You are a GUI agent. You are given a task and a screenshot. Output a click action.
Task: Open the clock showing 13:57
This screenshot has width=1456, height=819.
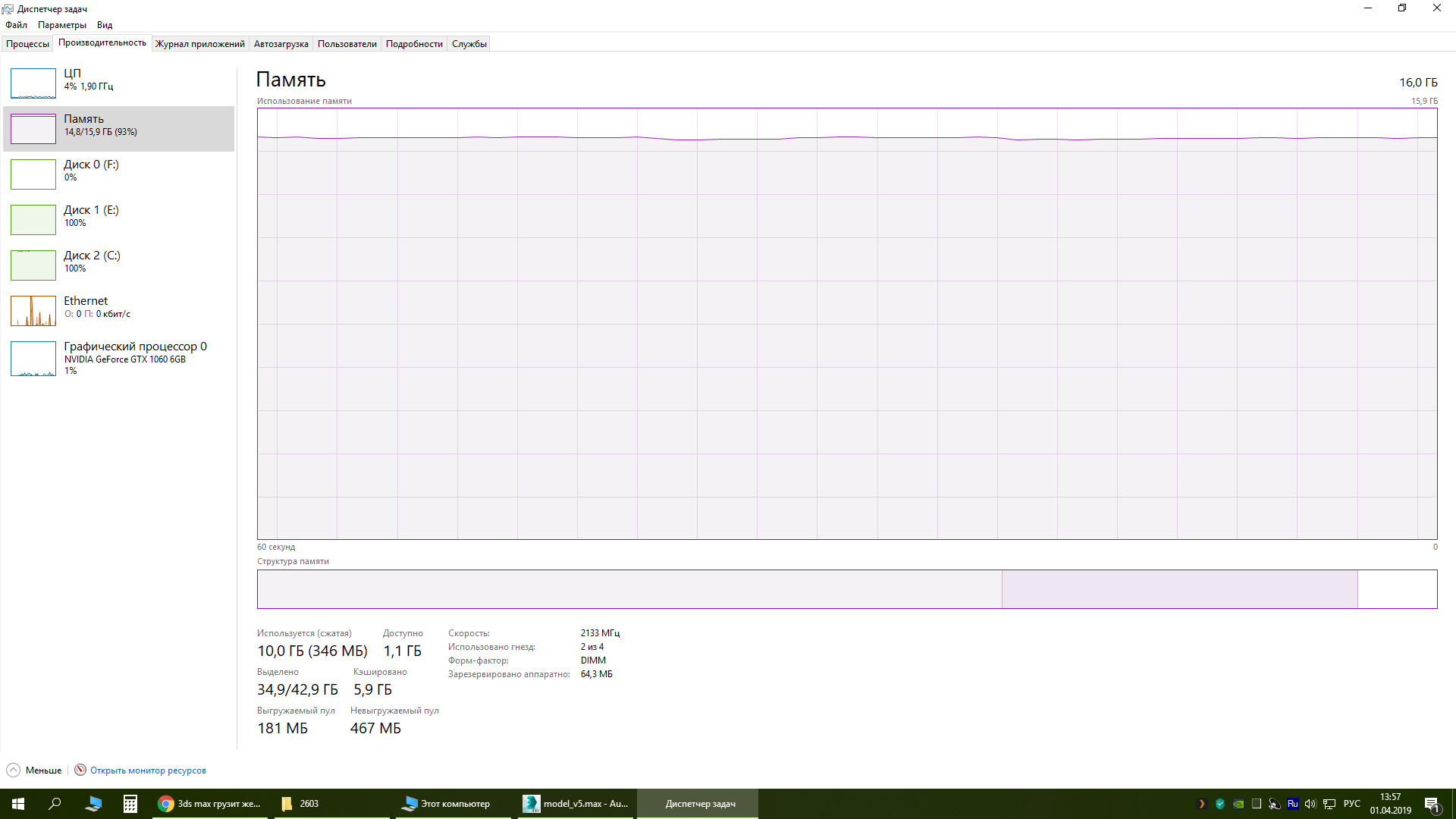pos(1391,804)
